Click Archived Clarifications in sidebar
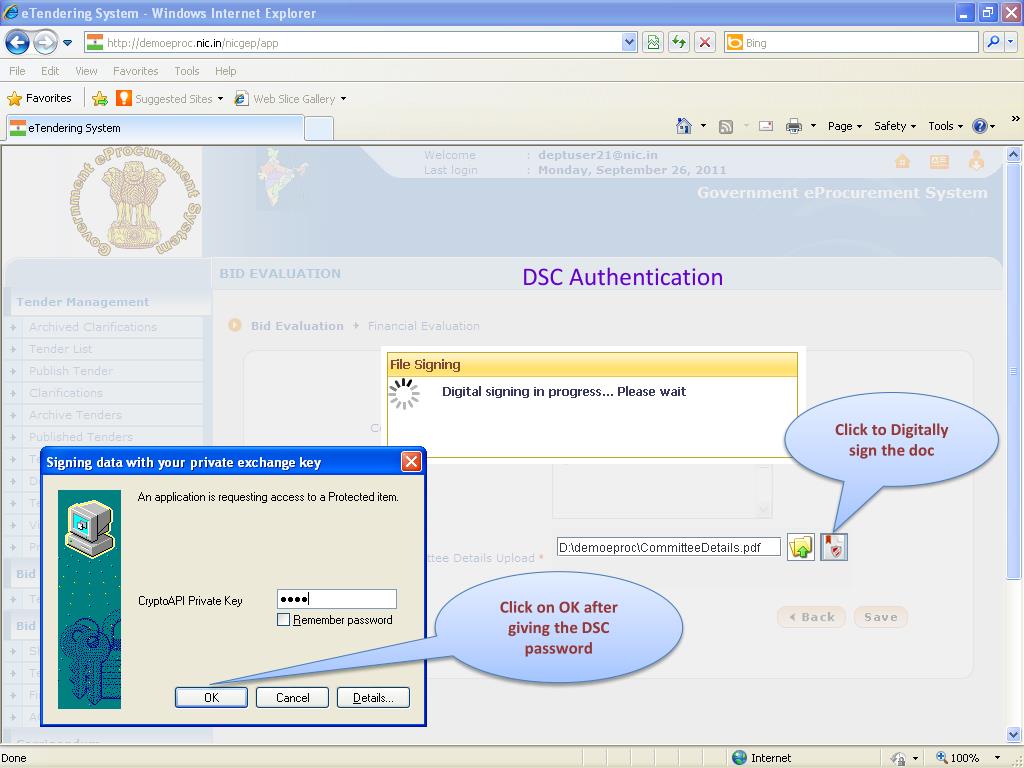The width and height of the screenshot is (1024, 768). click(93, 327)
